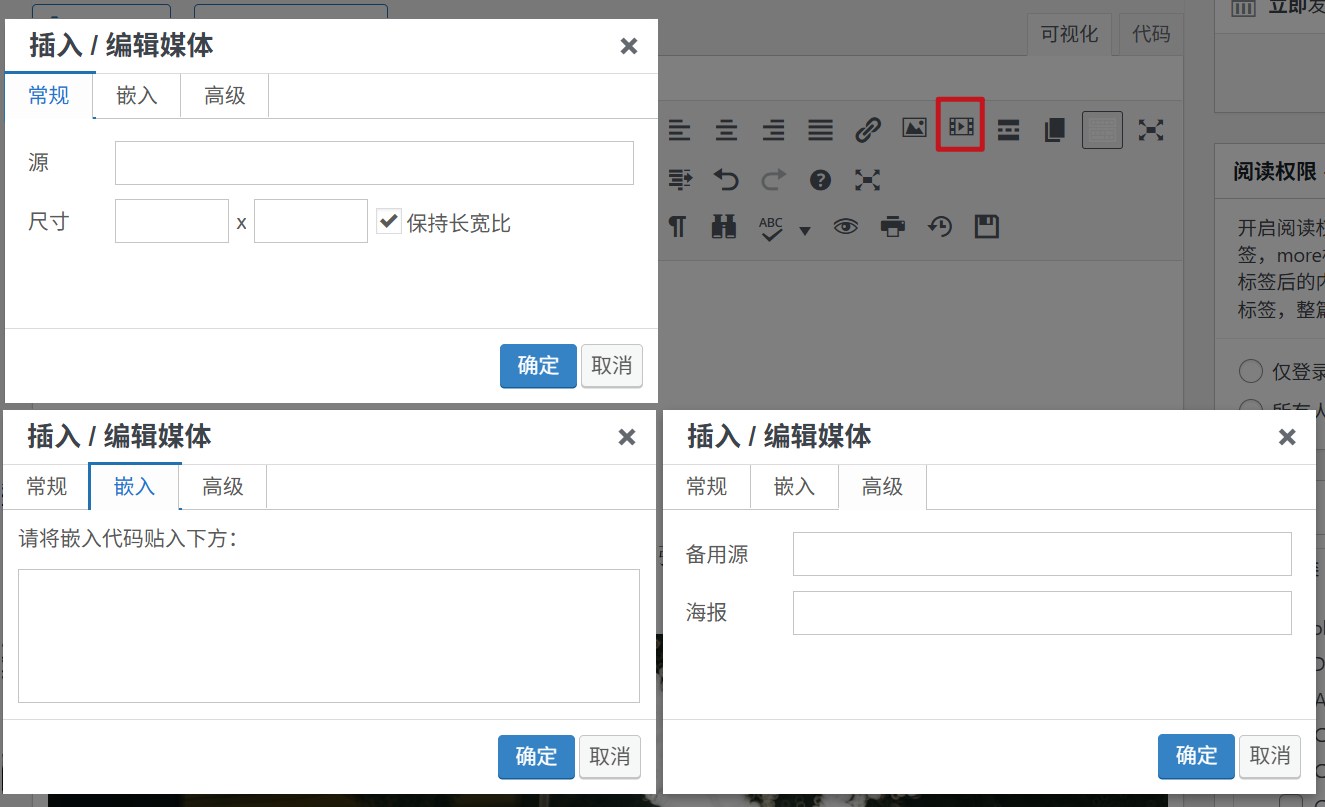Toggle fullscreen icon beside the table icon

coord(1151,130)
